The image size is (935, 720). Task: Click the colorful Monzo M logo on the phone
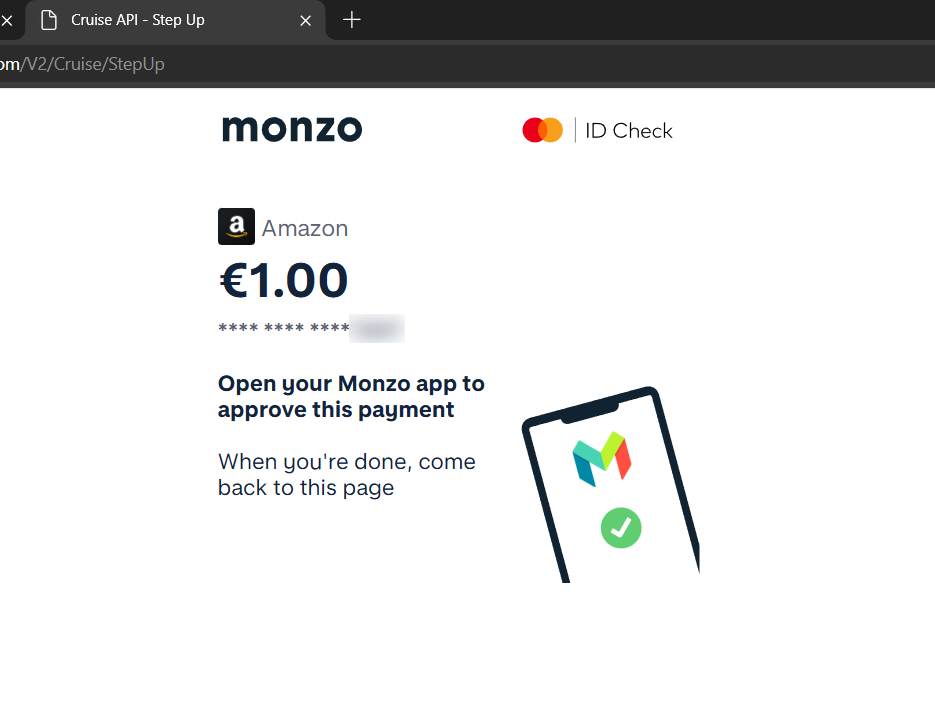point(601,459)
